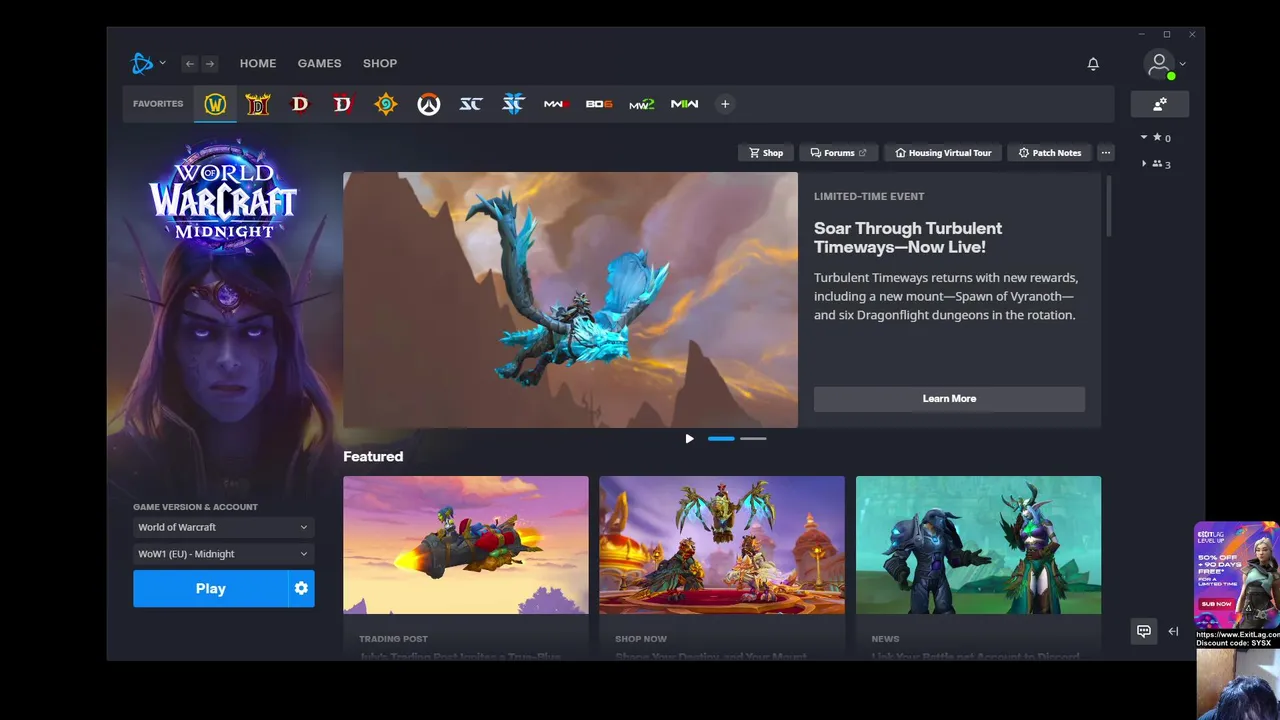Image resolution: width=1280 pixels, height=720 pixels.
Task: Click the news feed vertical scrollbar
Action: 1108,207
